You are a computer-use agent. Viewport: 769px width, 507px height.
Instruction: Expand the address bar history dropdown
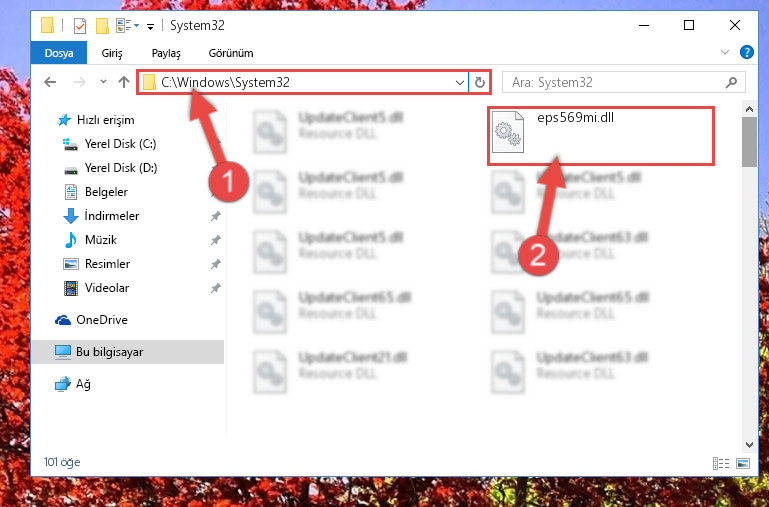click(460, 82)
